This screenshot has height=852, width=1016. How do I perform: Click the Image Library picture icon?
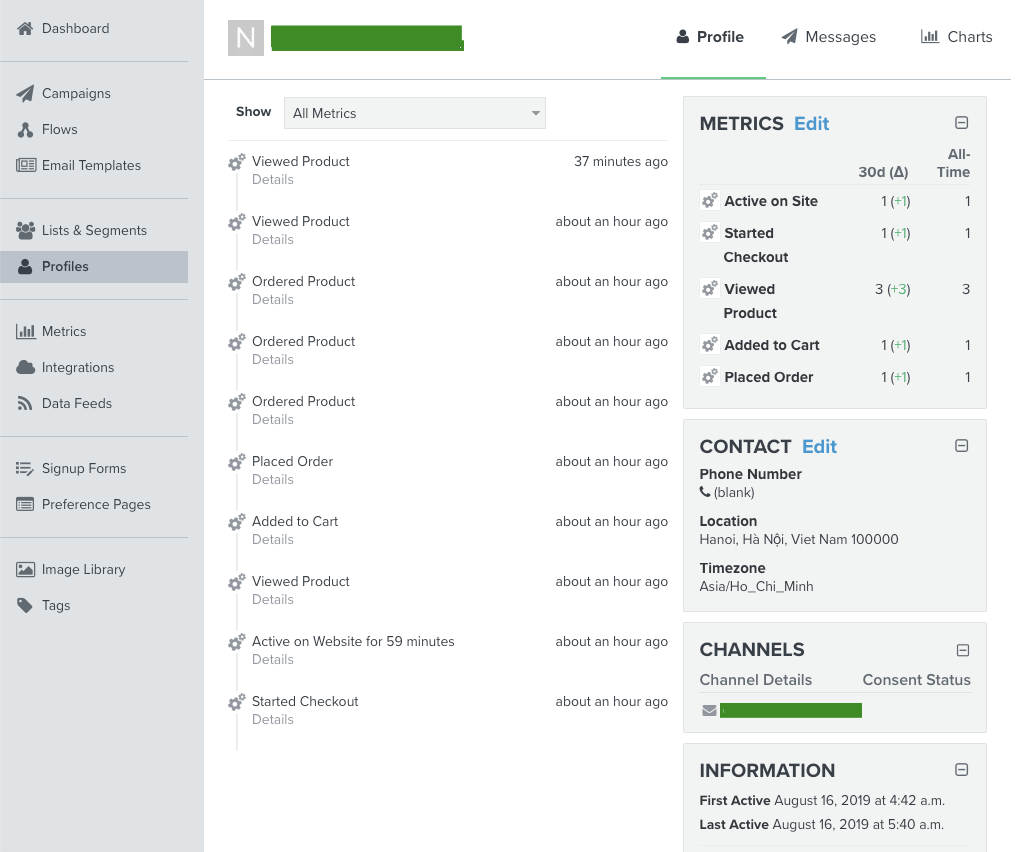pyautogui.click(x=25, y=570)
